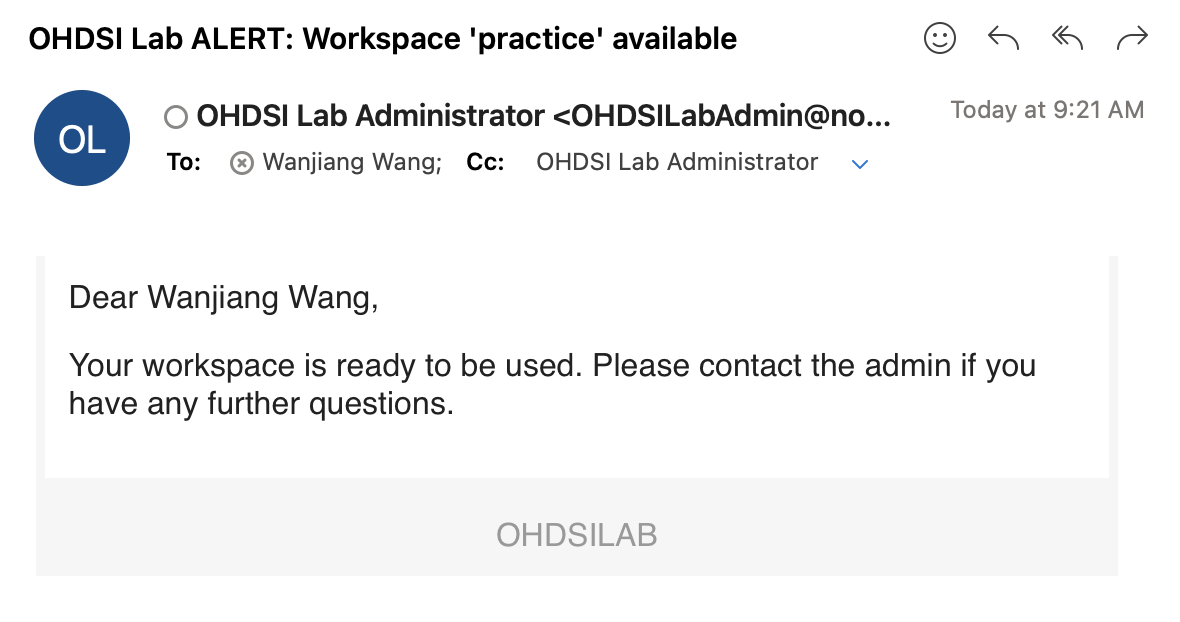Viewport: 1180px width, 622px height.
Task: Select the Reply All icon
Action: [1066, 38]
